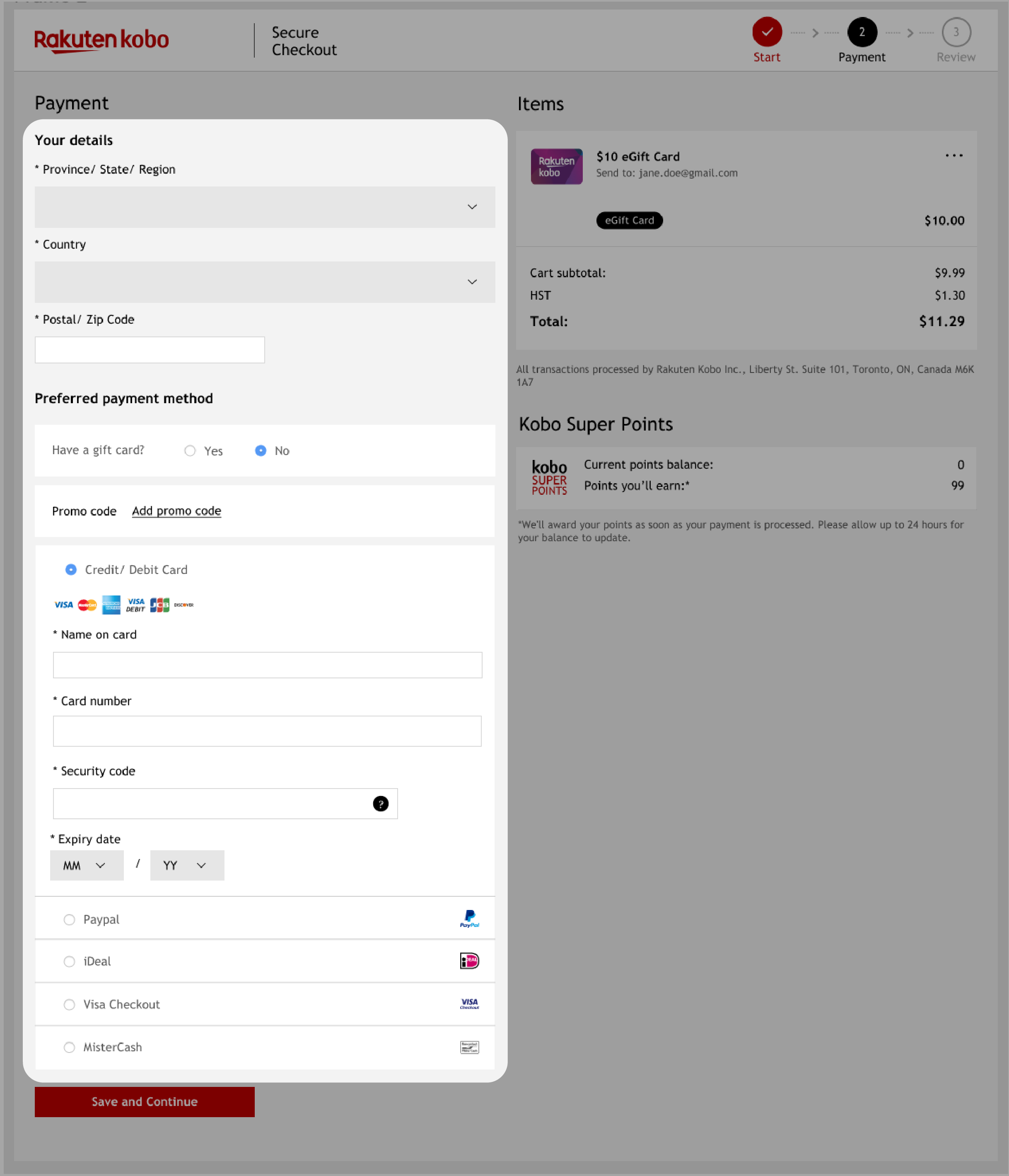The image size is (1009, 1176).
Task: Click Save and Continue button
Action: [x=144, y=1101]
